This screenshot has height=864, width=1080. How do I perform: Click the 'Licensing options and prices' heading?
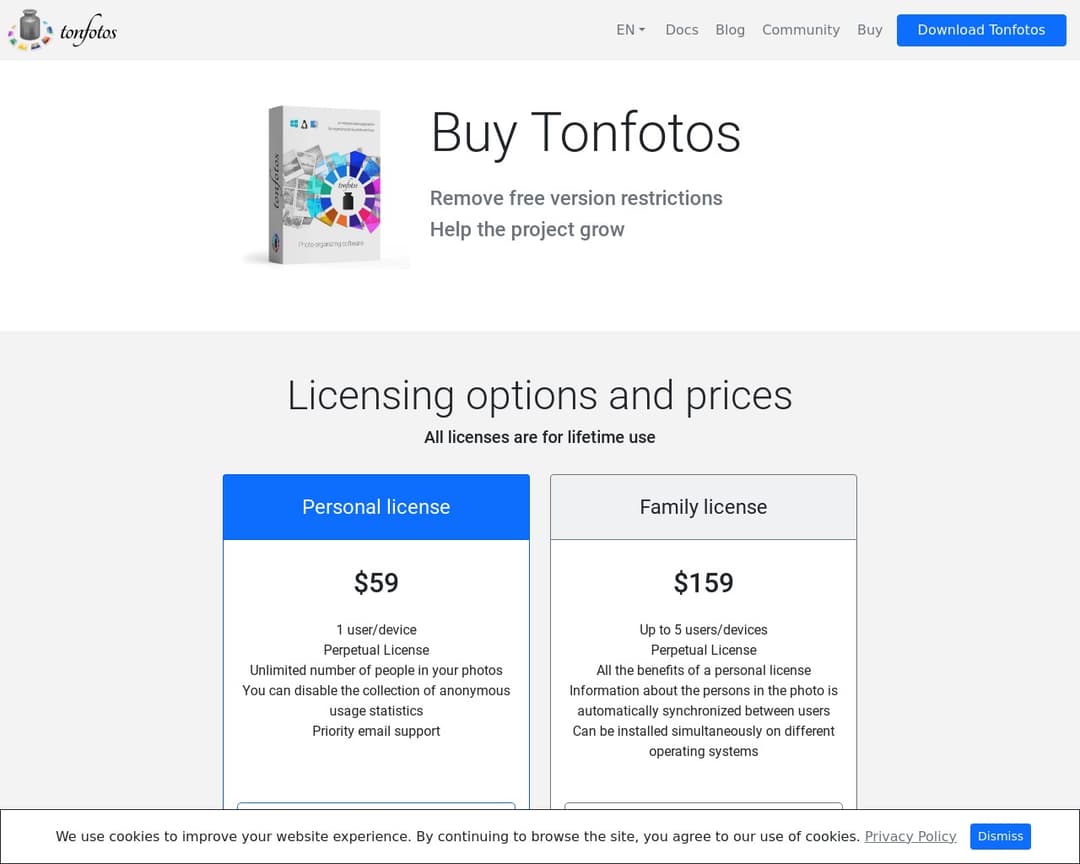pyautogui.click(x=540, y=395)
